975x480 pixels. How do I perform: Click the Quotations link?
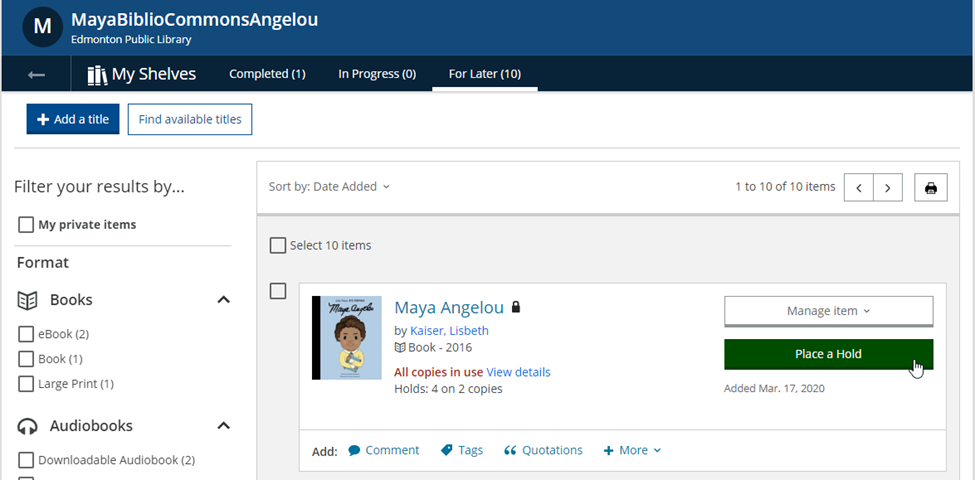click(552, 450)
